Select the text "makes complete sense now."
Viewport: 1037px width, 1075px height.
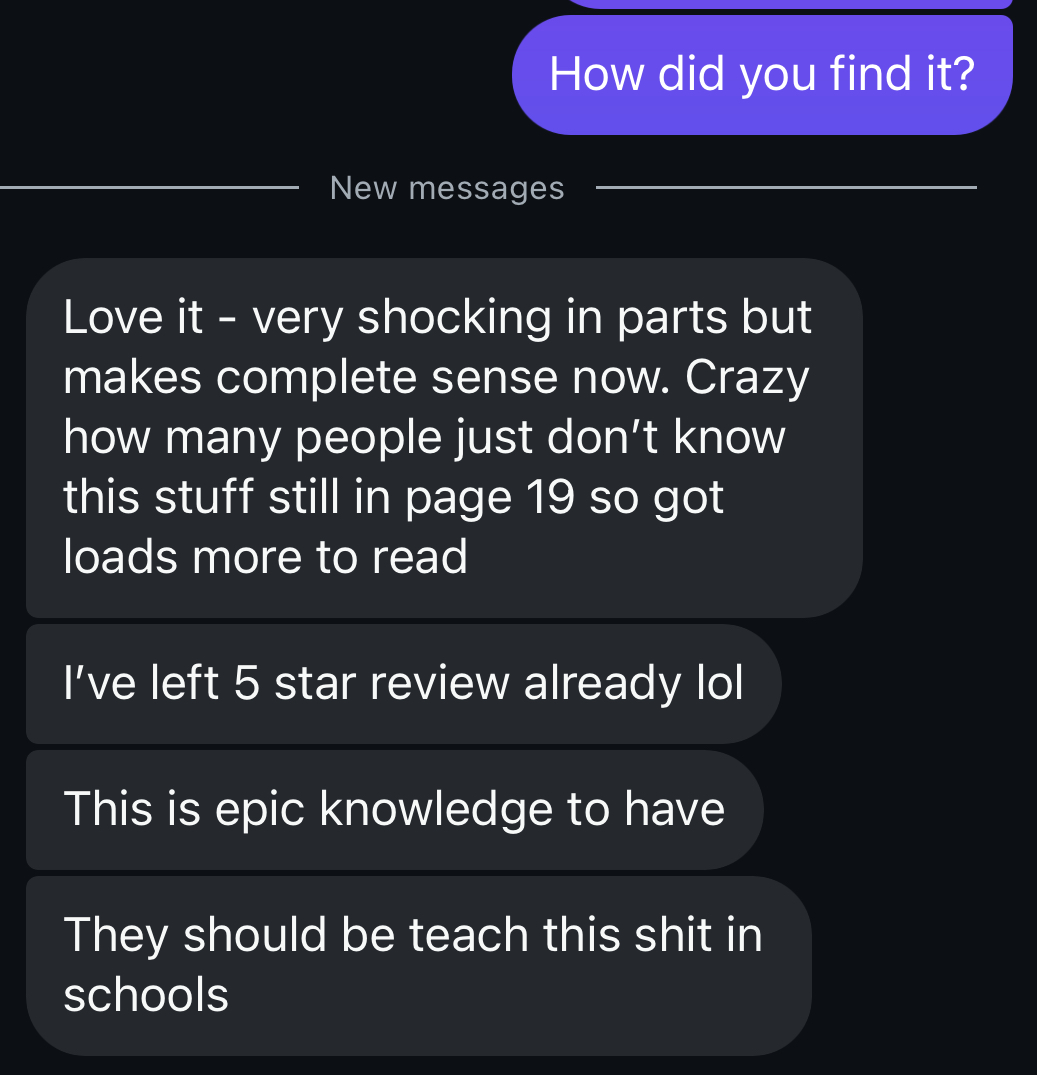[367, 378]
